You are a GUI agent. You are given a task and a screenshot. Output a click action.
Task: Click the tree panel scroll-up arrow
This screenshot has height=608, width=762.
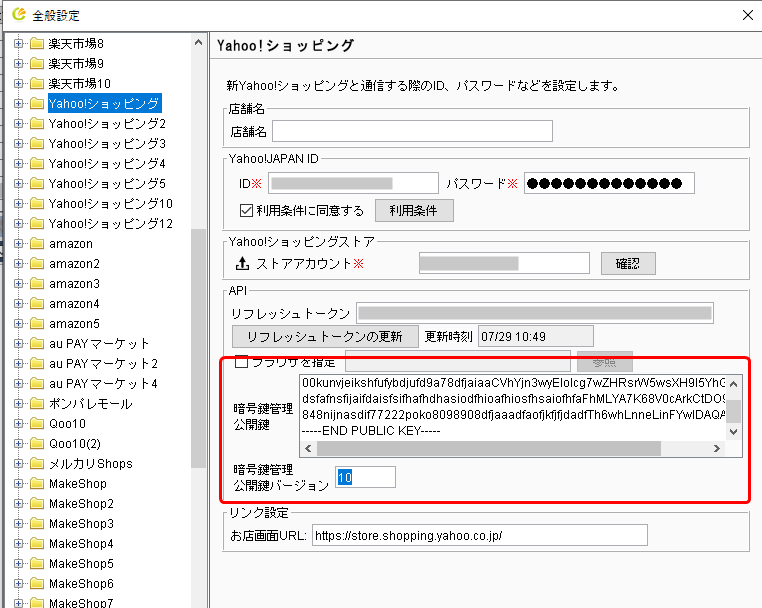click(x=198, y=43)
